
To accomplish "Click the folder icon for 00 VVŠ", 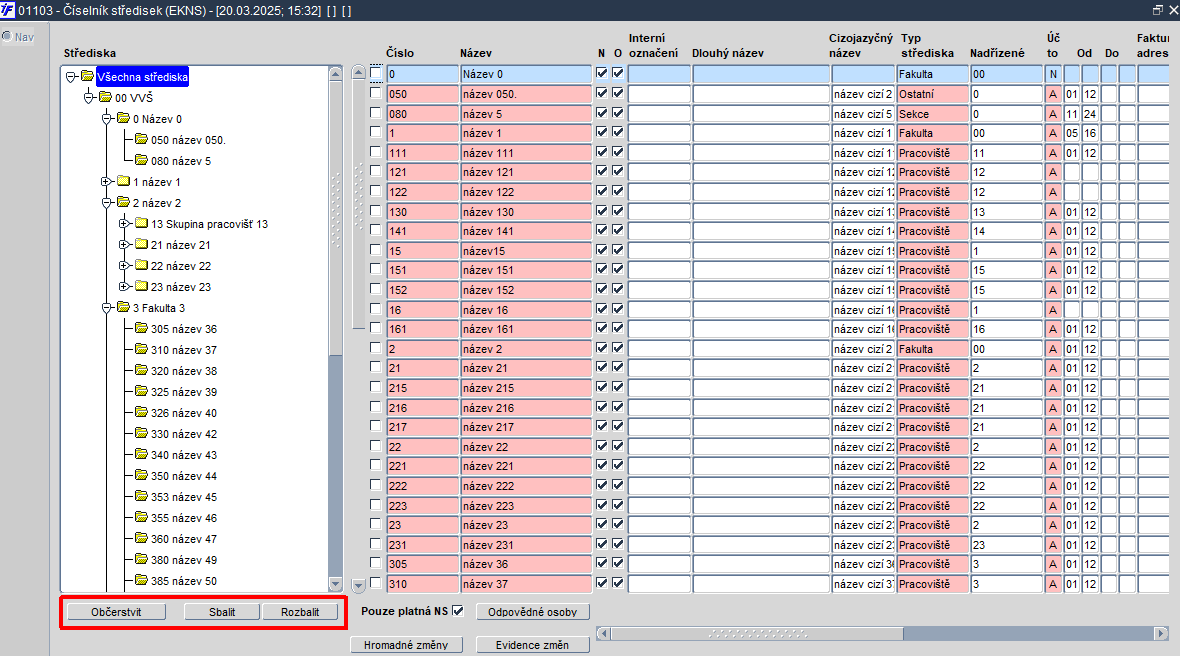I will 105,98.
